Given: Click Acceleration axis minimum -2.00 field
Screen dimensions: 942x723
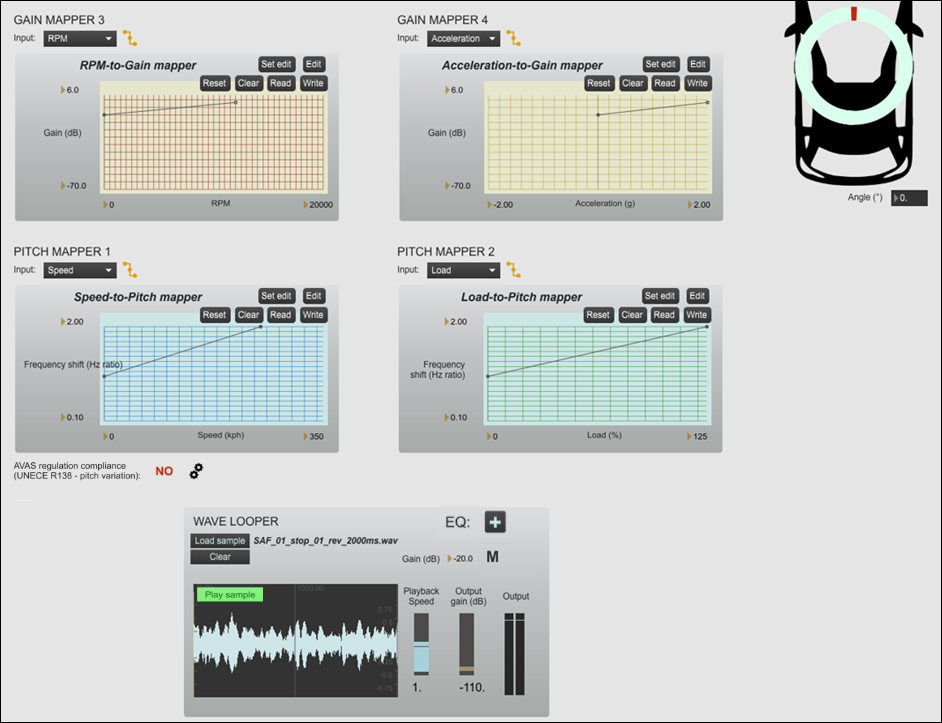Looking at the screenshot, I should [x=500, y=205].
